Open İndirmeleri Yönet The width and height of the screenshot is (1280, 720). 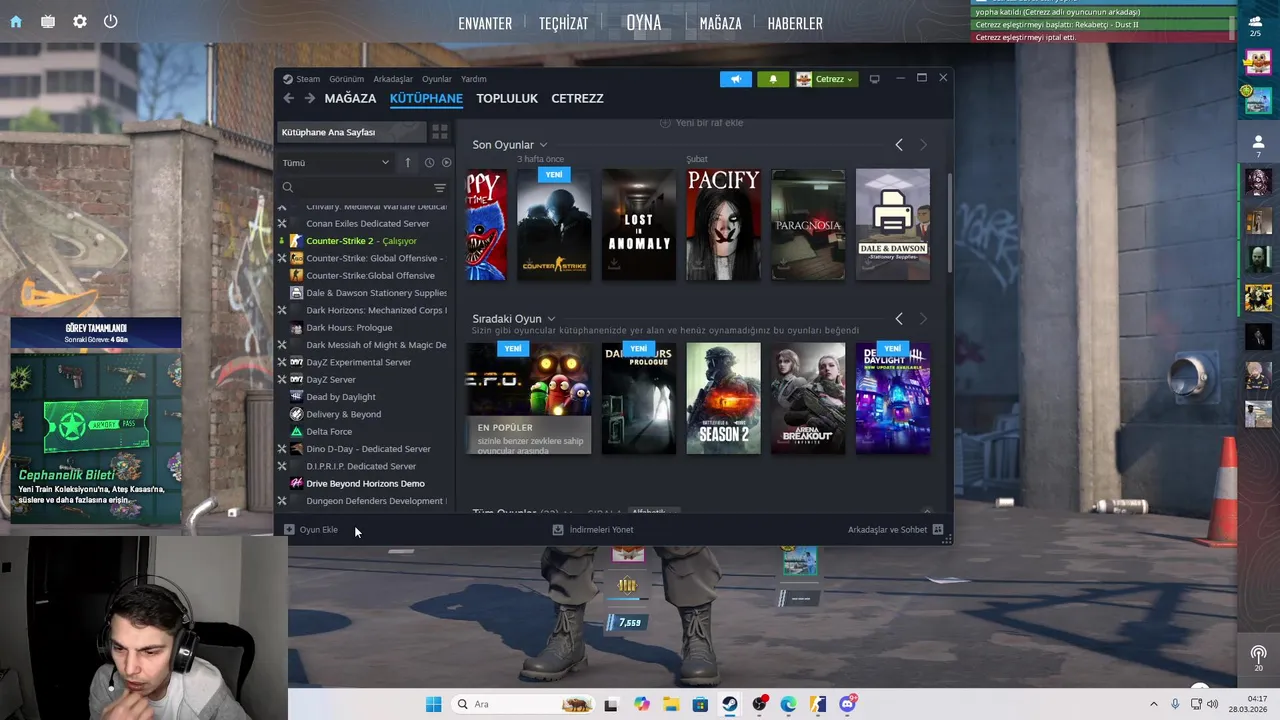[x=593, y=530]
